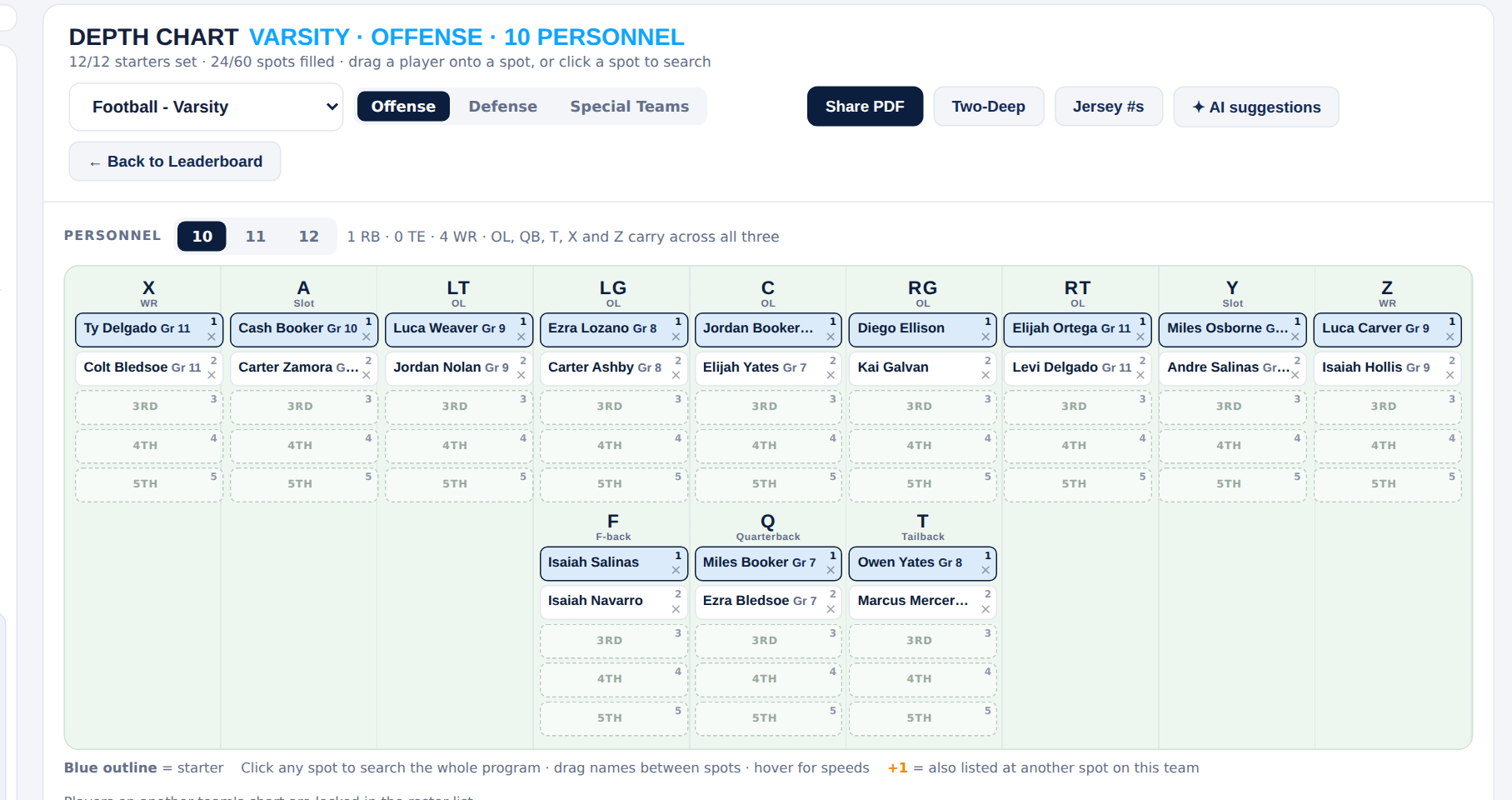Switch to the Special Teams tab
This screenshot has height=800, width=1512.
tap(629, 107)
